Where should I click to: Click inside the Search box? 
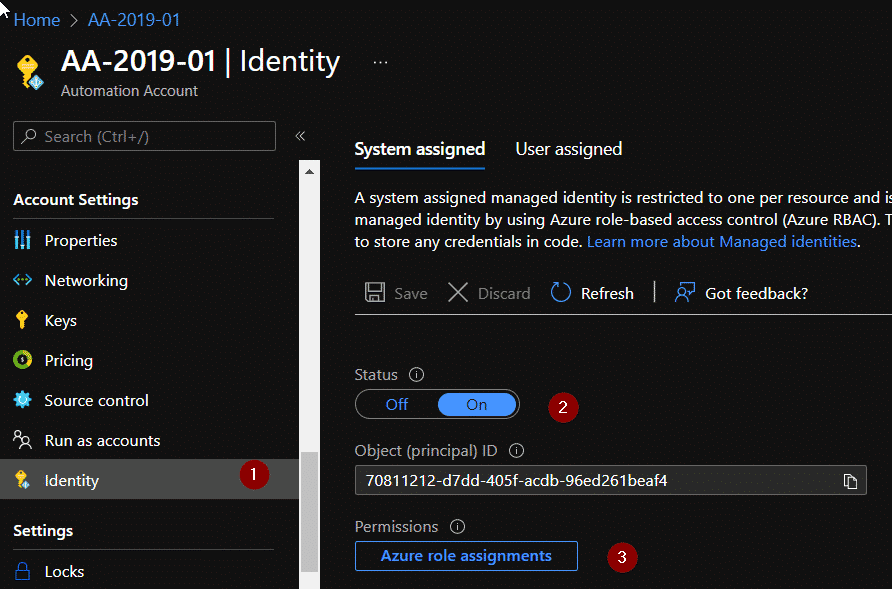pos(144,136)
